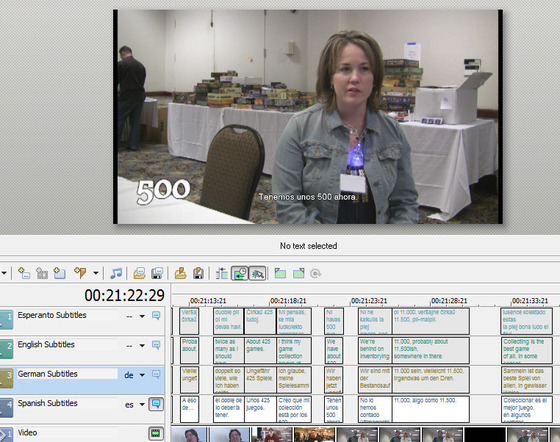Screen dimensions: 560x442
Task: Toggle the pressed sparkle cursor tool button
Action: [258, 273]
